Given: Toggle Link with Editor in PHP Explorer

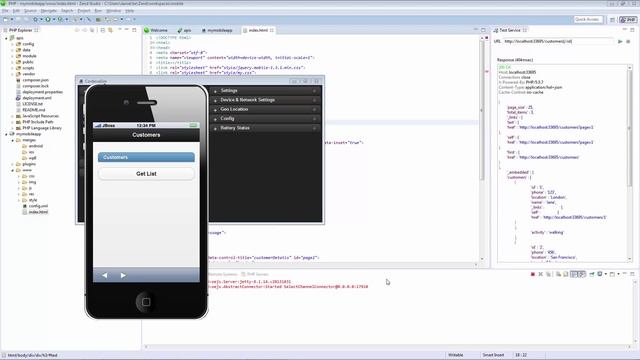Looking at the screenshot, I should coord(111,30).
